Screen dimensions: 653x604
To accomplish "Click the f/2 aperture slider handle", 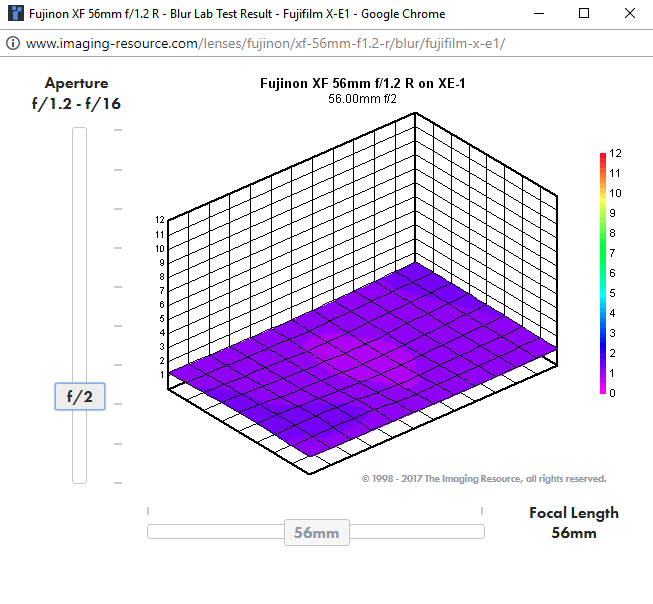I will (80, 397).
